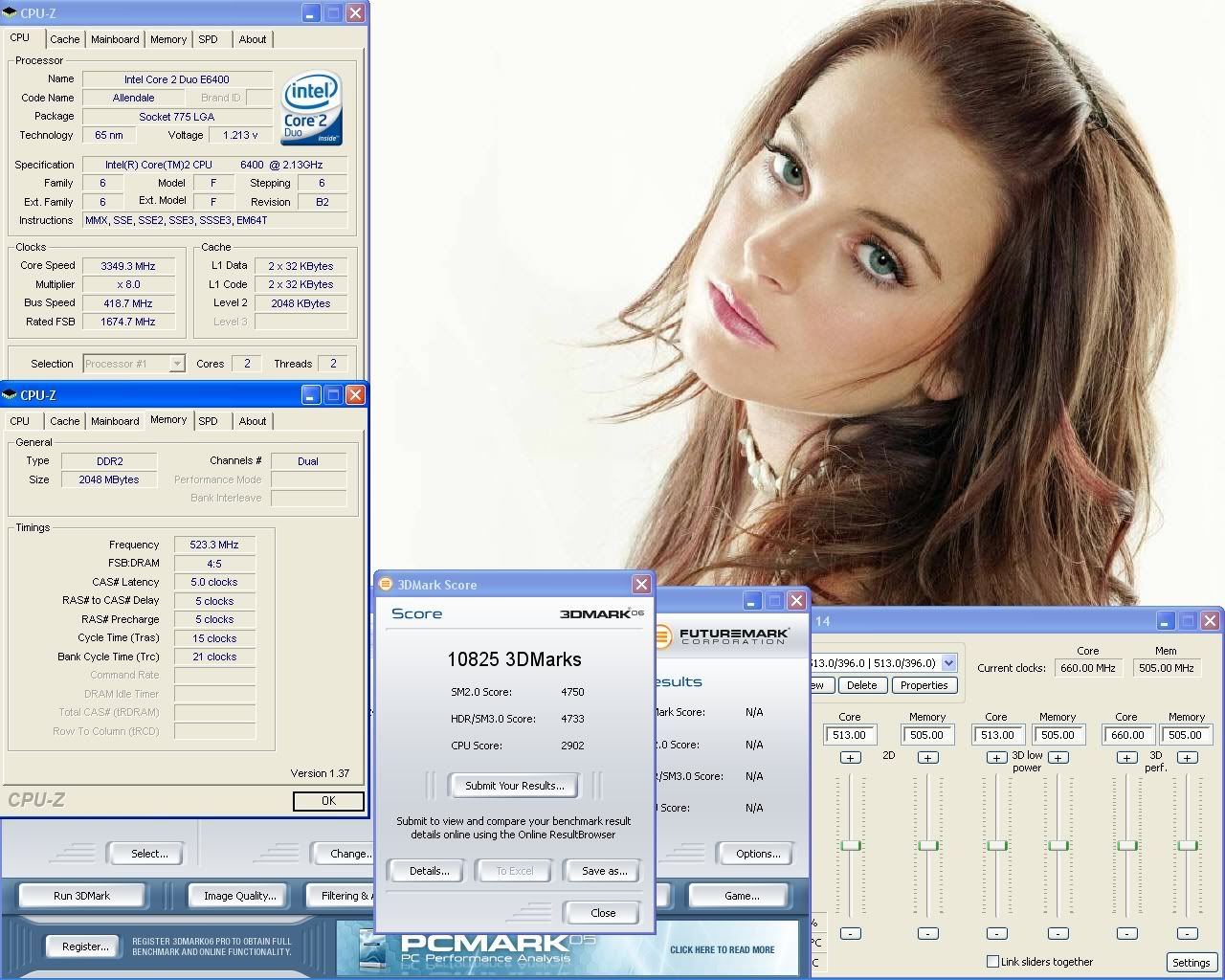
Task: Click Core Speed value 3349.3 MHz
Action: pos(128,266)
